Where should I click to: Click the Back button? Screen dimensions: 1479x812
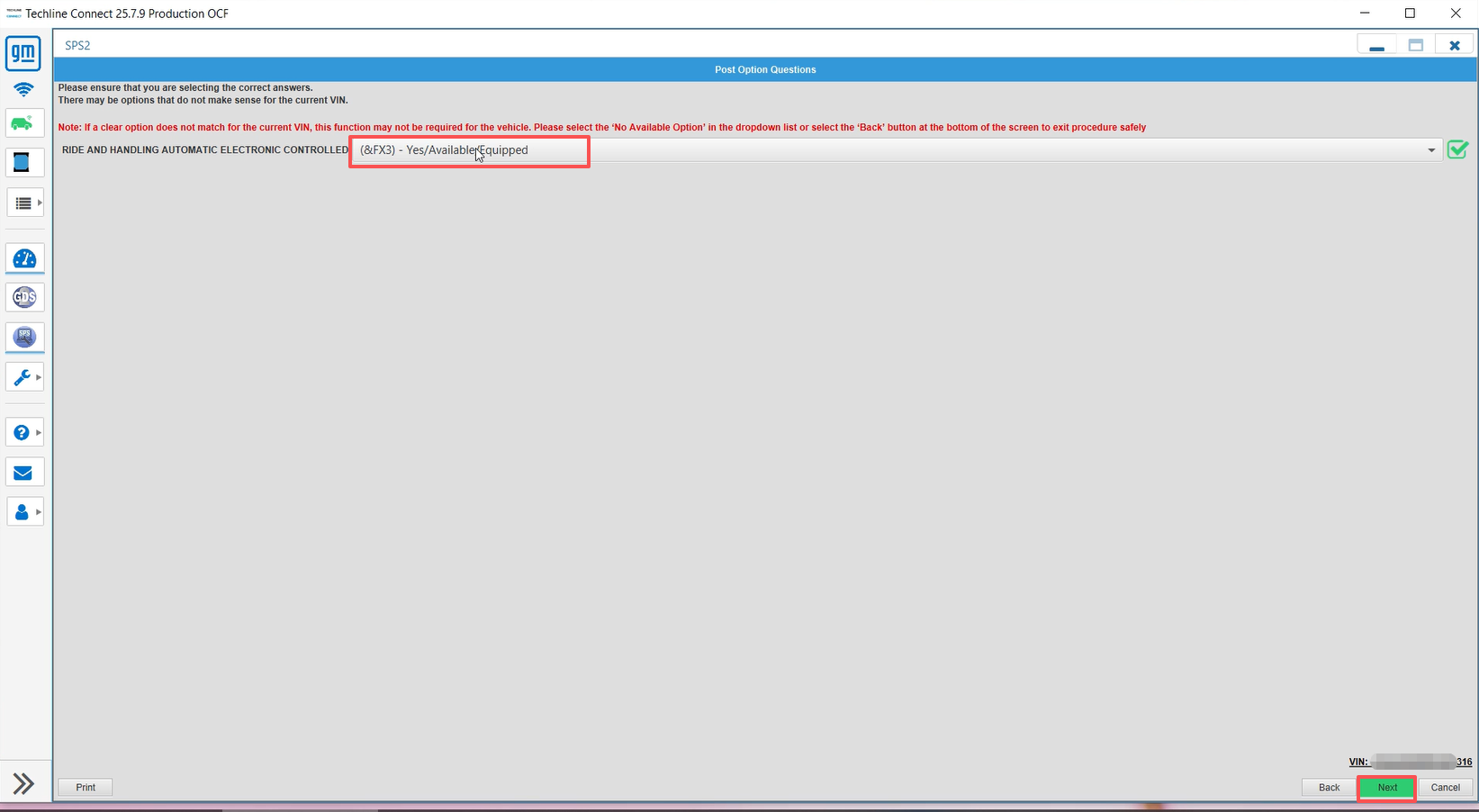pos(1329,788)
